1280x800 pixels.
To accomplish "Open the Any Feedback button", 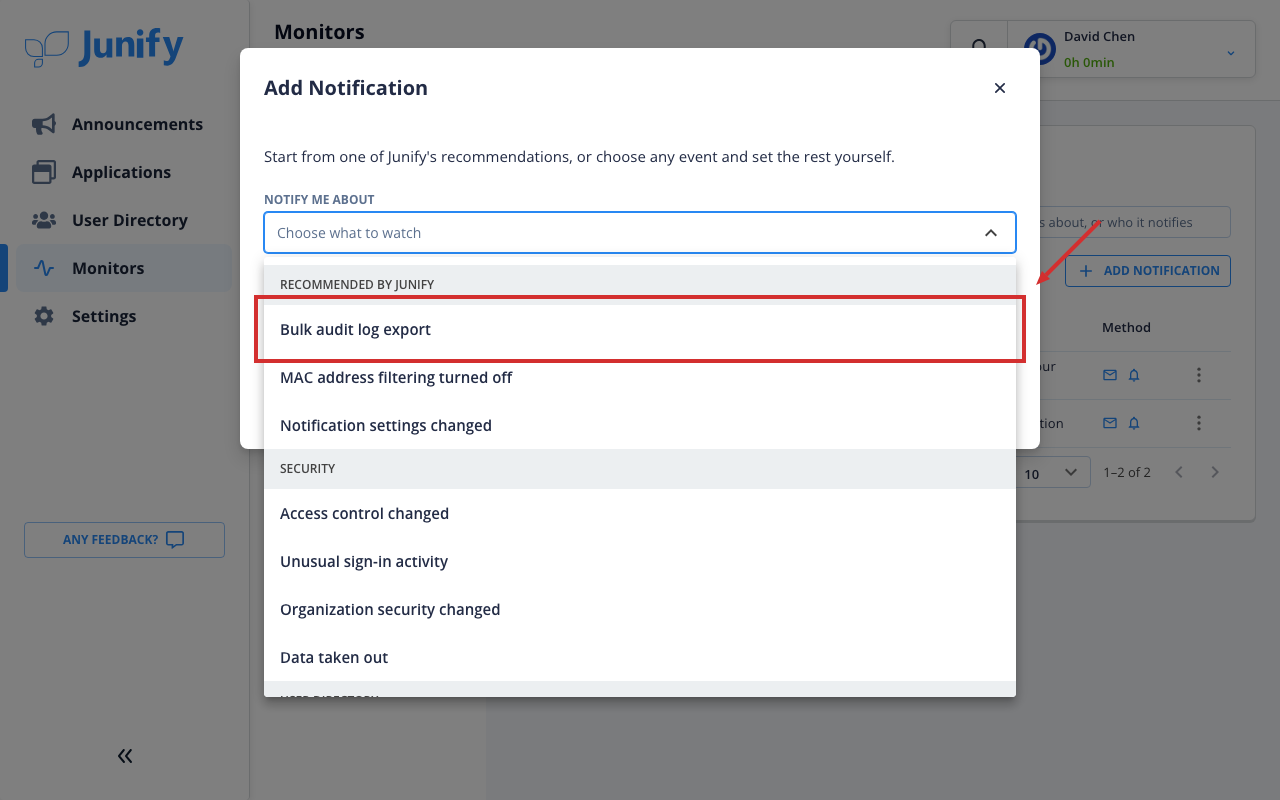I will point(124,540).
